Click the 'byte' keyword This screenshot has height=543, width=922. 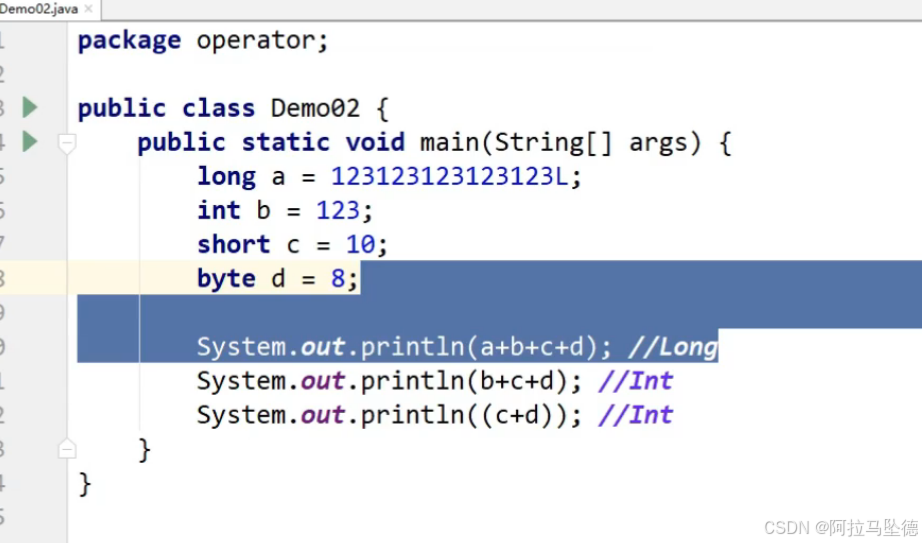point(226,278)
